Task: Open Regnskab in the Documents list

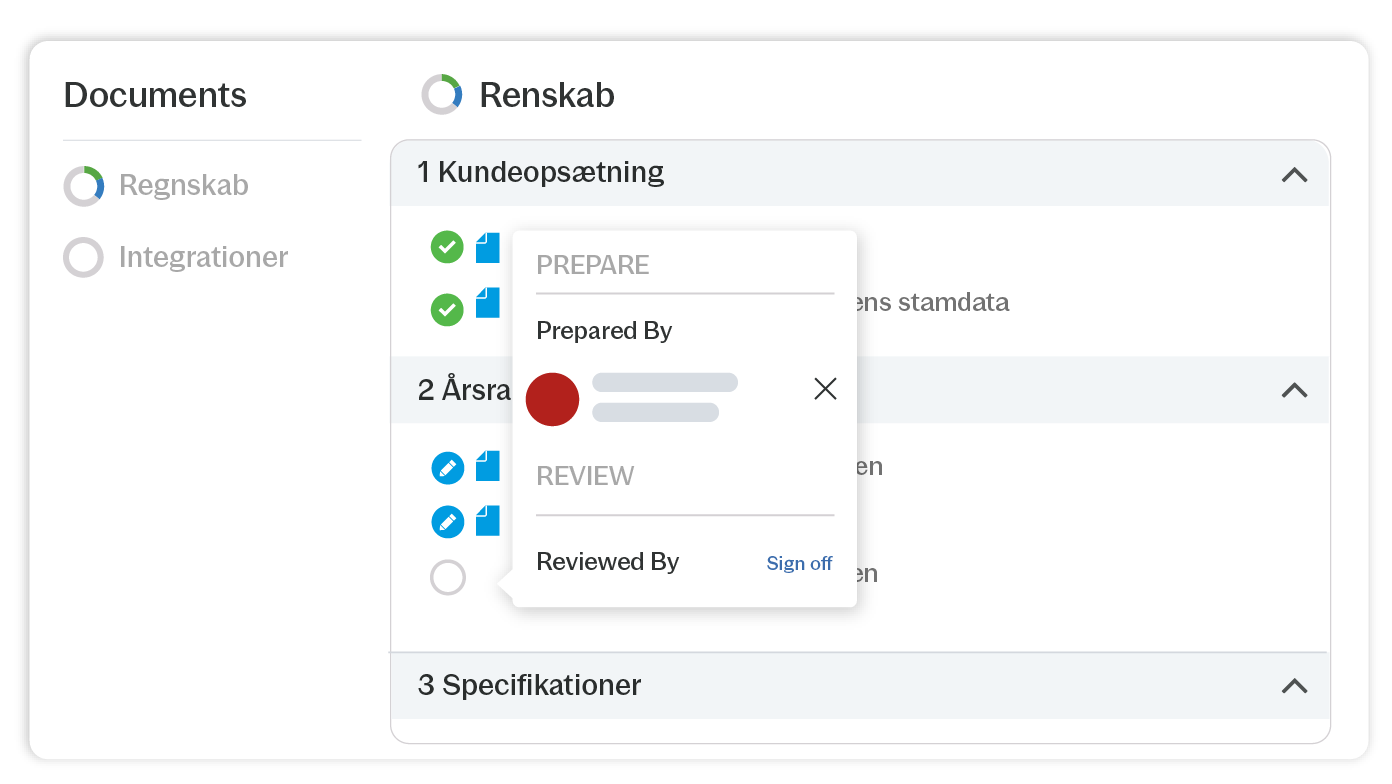Action: coord(183,186)
